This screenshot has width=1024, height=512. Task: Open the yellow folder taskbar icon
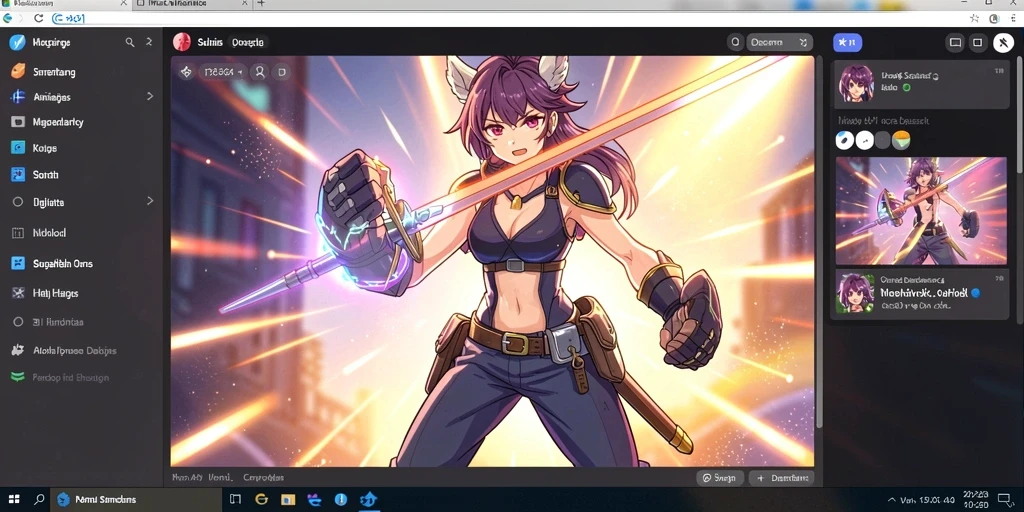tap(287, 500)
